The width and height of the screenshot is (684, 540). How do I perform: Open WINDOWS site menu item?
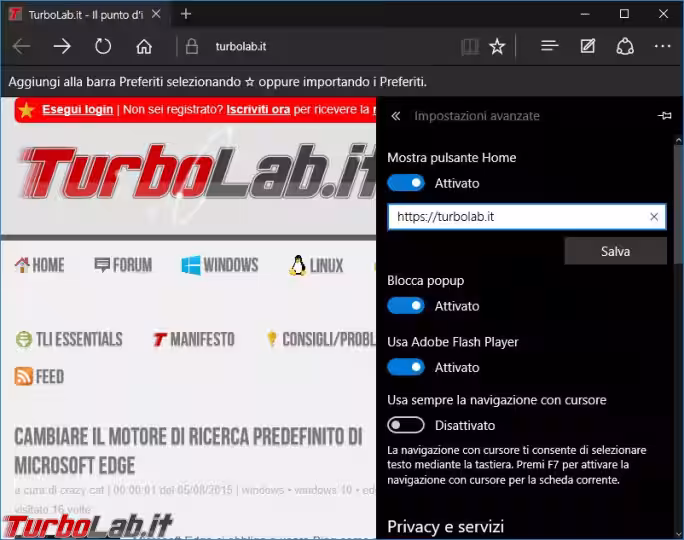pos(220,265)
